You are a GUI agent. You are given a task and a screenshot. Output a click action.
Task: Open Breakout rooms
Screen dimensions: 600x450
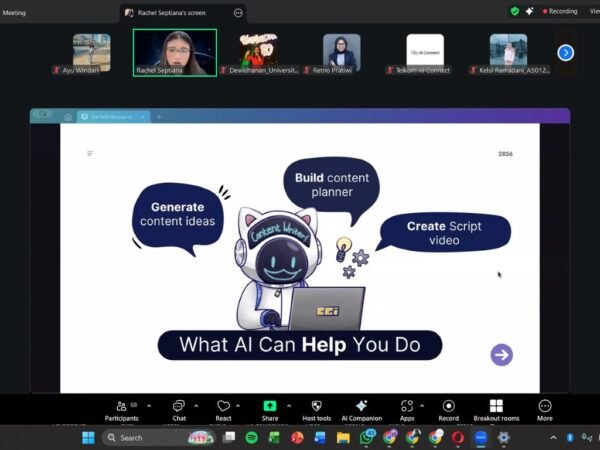(496, 411)
